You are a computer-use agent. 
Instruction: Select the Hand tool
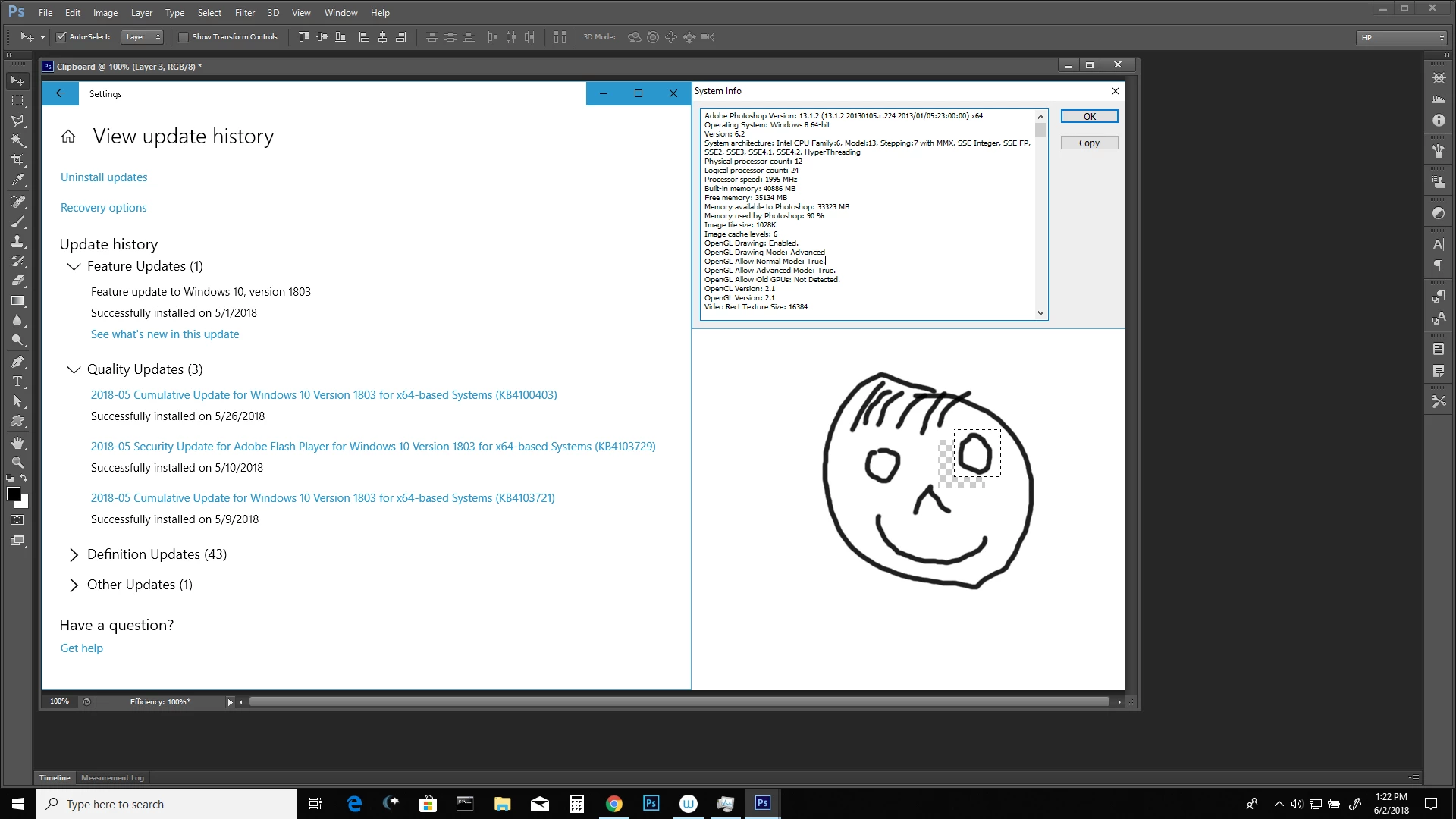tap(17, 443)
